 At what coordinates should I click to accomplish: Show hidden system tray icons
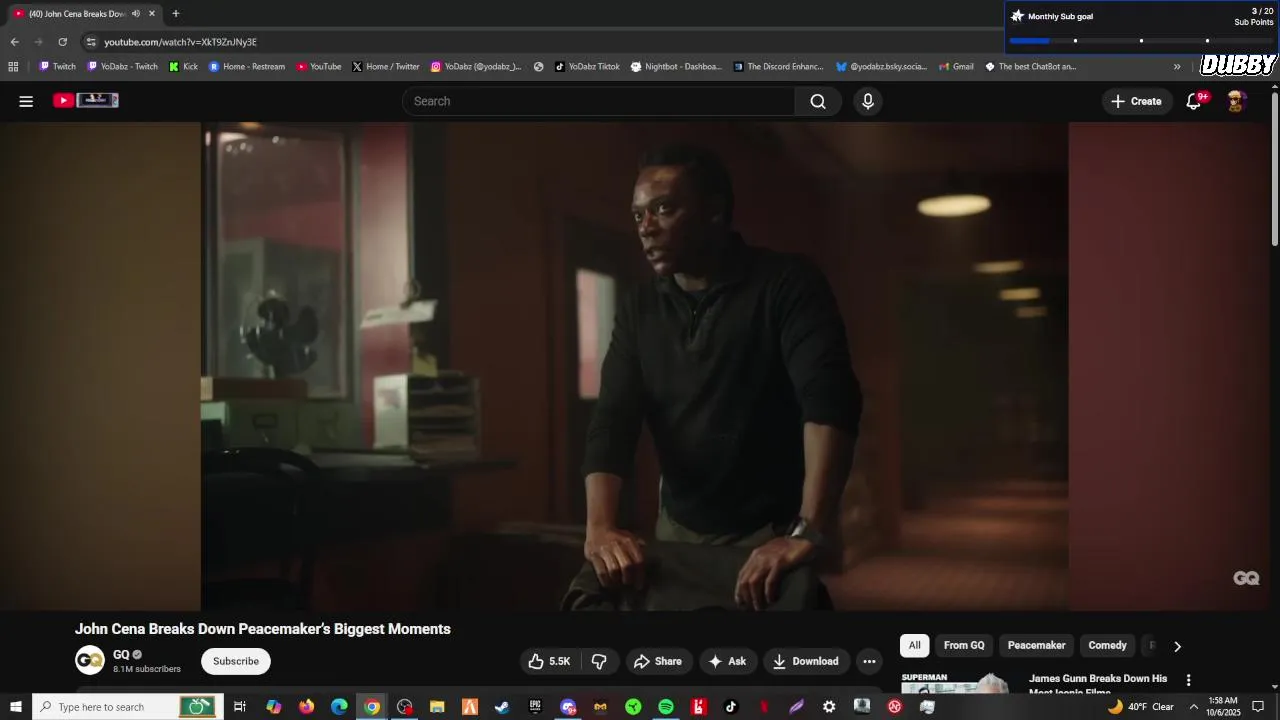(x=1193, y=707)
